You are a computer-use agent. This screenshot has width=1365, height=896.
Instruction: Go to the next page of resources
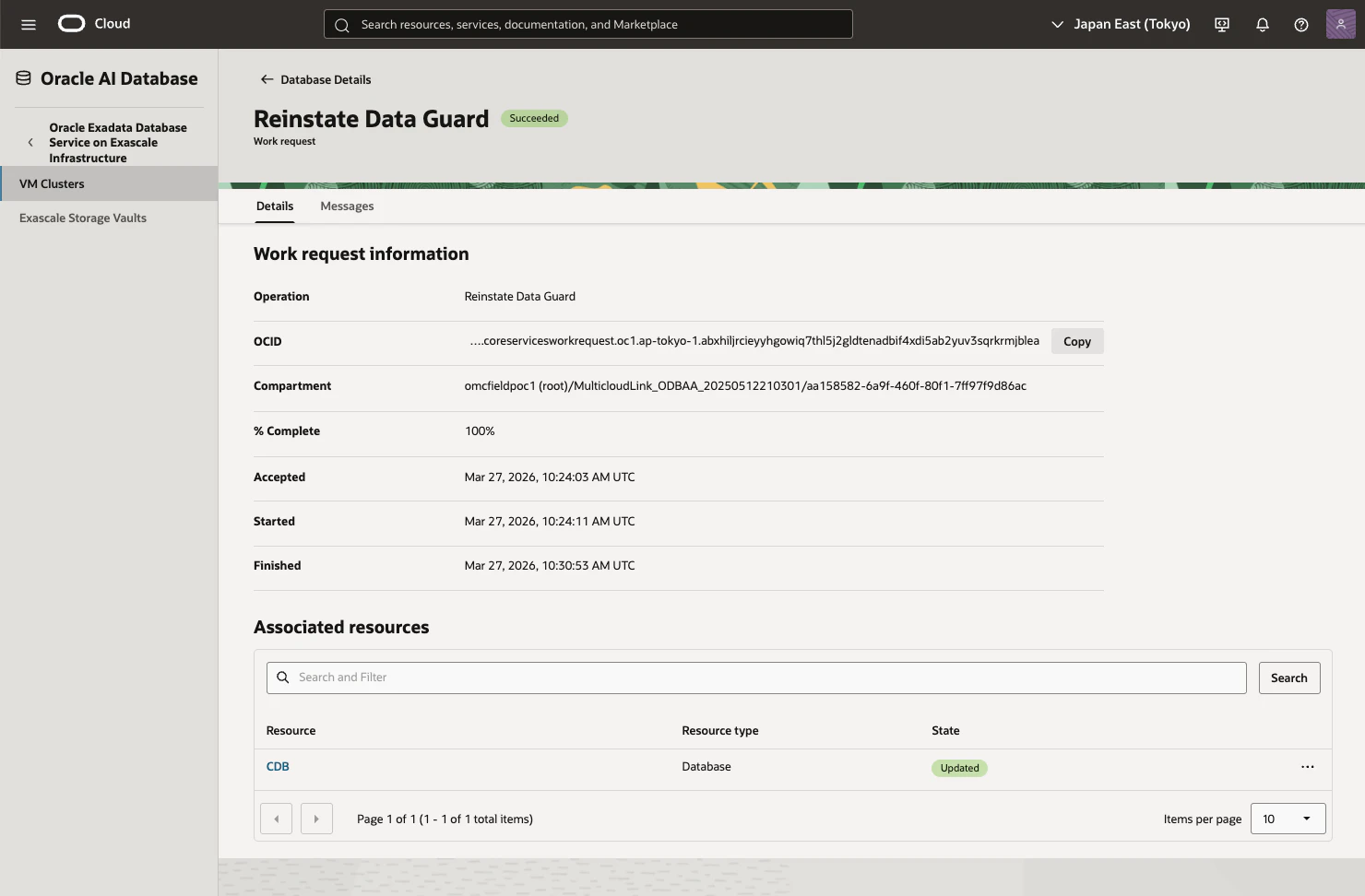coord(316,819)
